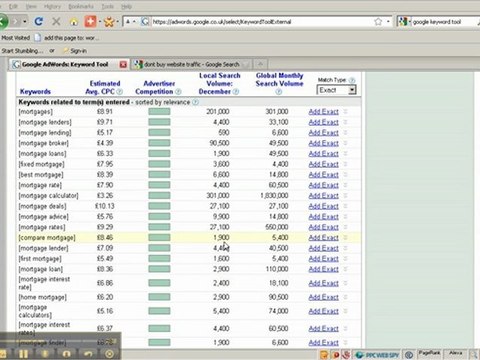This screenshot has height=360, width=480.
Task: Pause the video using the overlay pause button
Action: click(23, 354)
